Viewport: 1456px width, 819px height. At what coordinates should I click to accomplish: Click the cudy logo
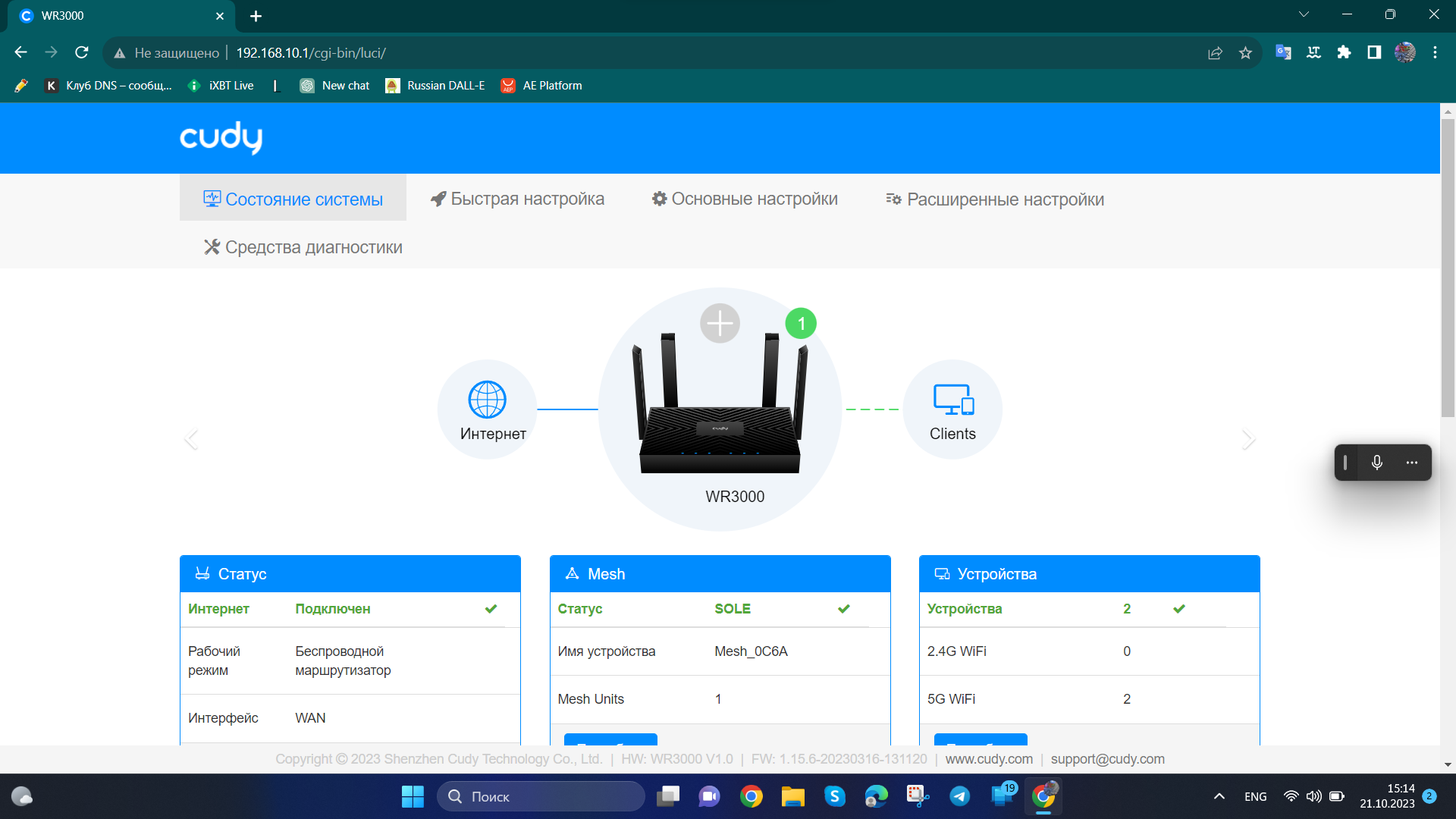pyautogui.click(x=221, y=137)
